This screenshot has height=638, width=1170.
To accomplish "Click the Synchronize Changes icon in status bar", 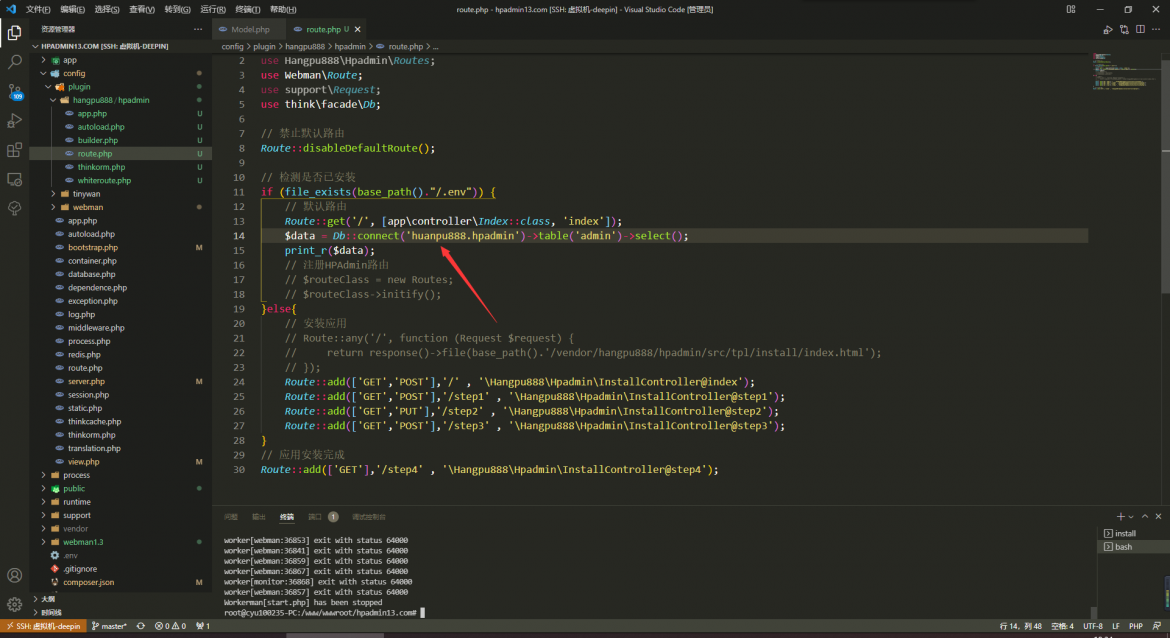I will point(140,626).
